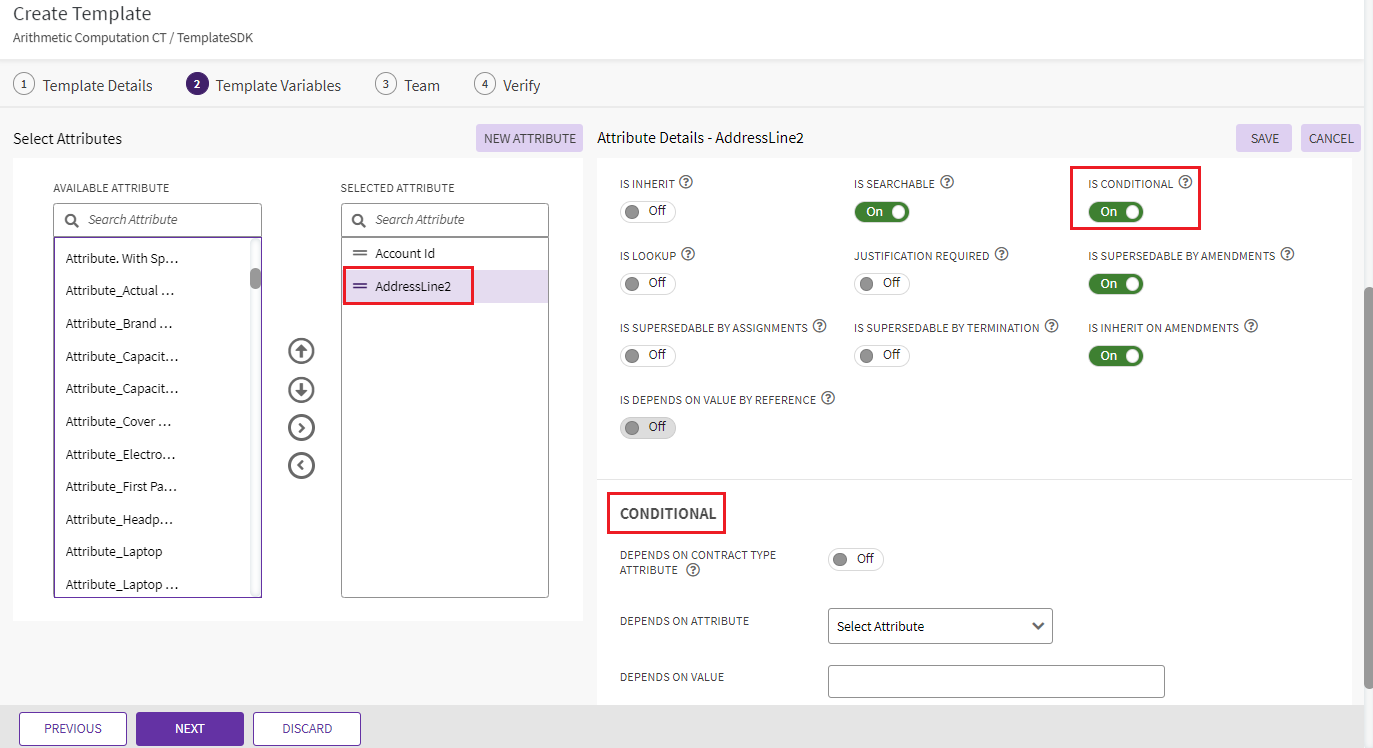Click the available attributes list scrollbar
Viewport: 1373px width, 748px height.
click(x=256, y=279)
